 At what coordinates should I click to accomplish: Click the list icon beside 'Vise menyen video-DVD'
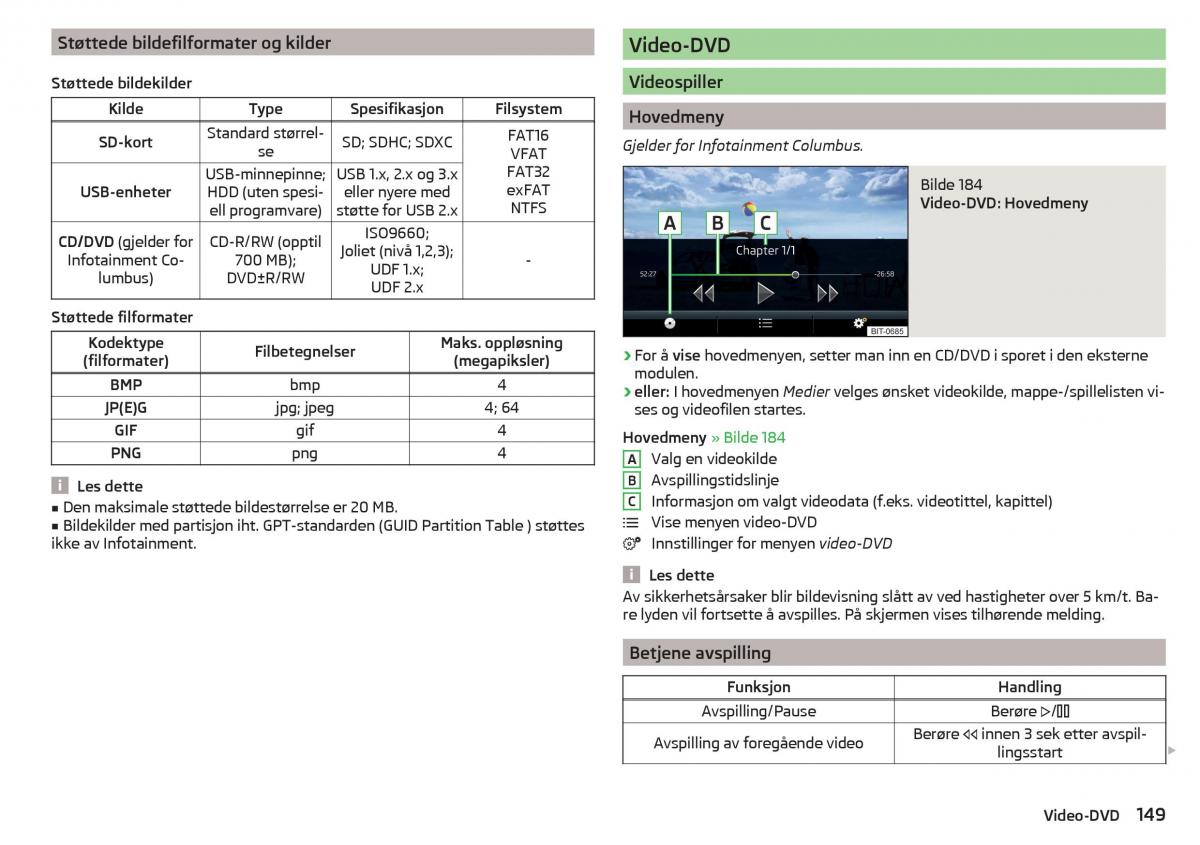pyautogui.click(x=631, y=522)
